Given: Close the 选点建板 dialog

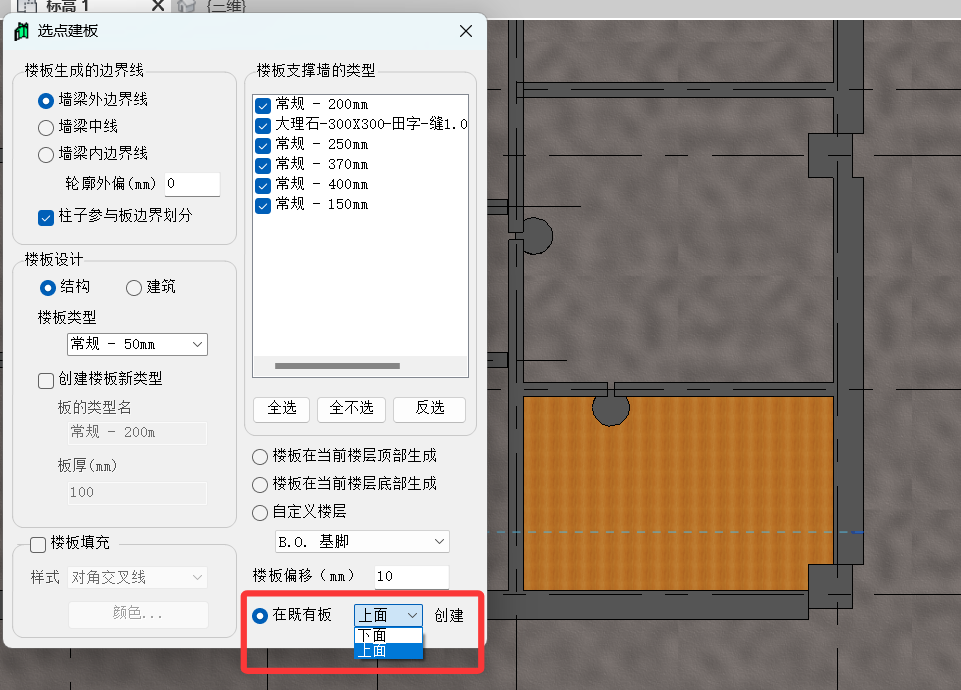Looking at the screenshot, I should coord(466,31).
